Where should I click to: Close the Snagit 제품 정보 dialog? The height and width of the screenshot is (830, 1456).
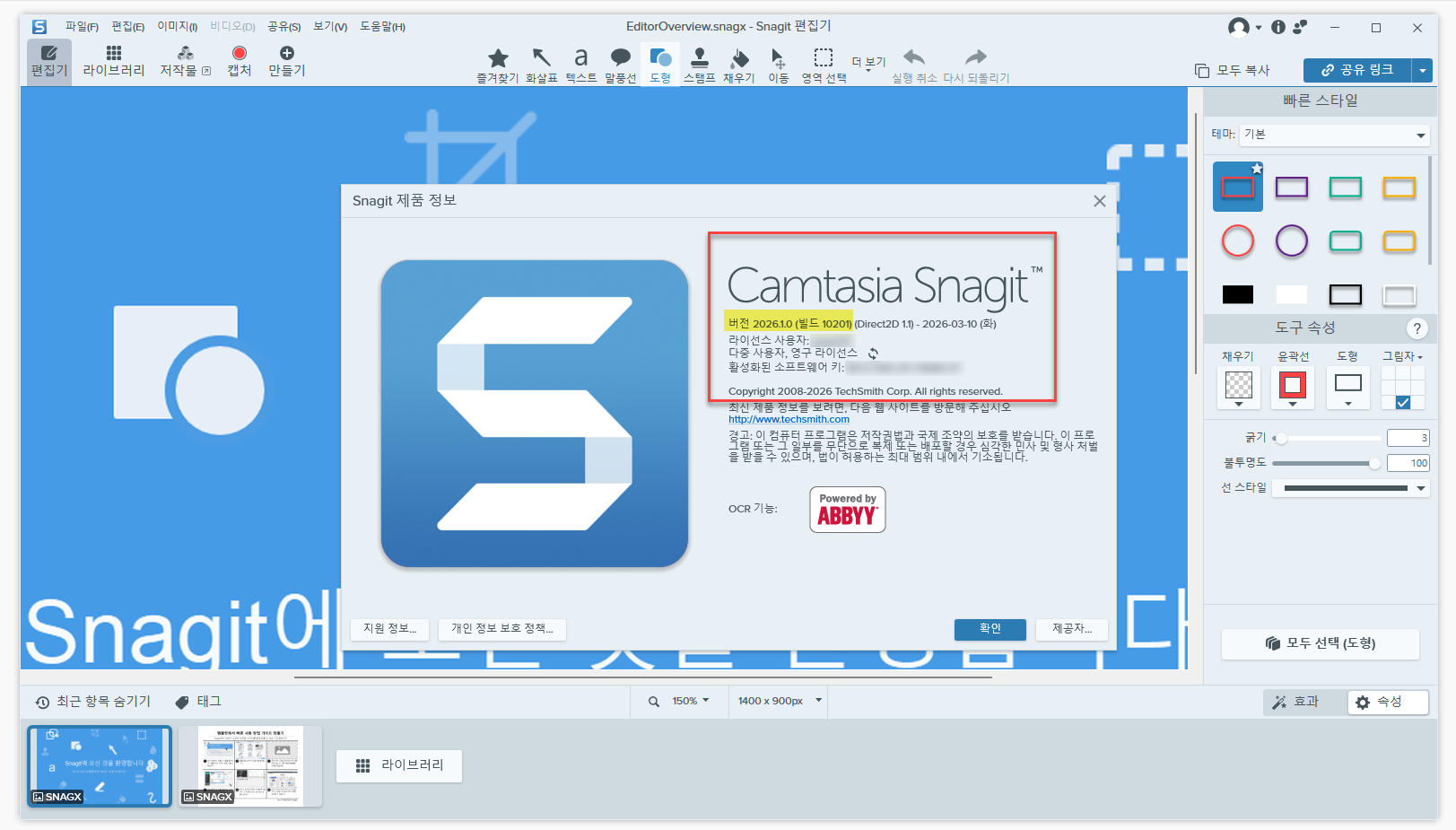tap(1100, 201)
